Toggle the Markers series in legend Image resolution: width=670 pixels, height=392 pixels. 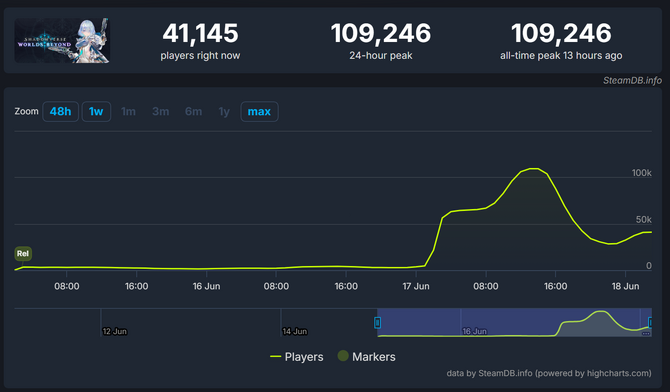coord(367,357)
